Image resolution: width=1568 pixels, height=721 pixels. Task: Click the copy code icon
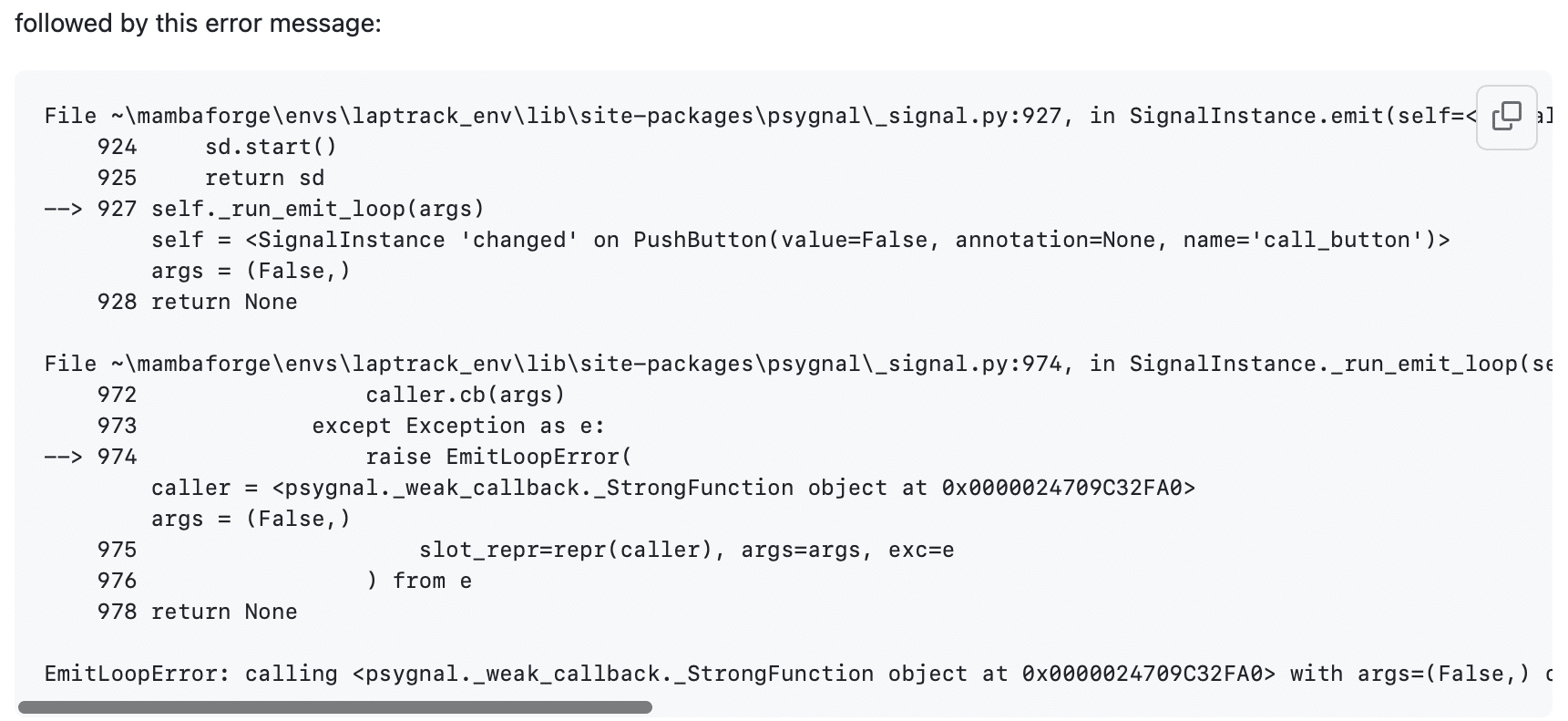[x=1506, y=117]
